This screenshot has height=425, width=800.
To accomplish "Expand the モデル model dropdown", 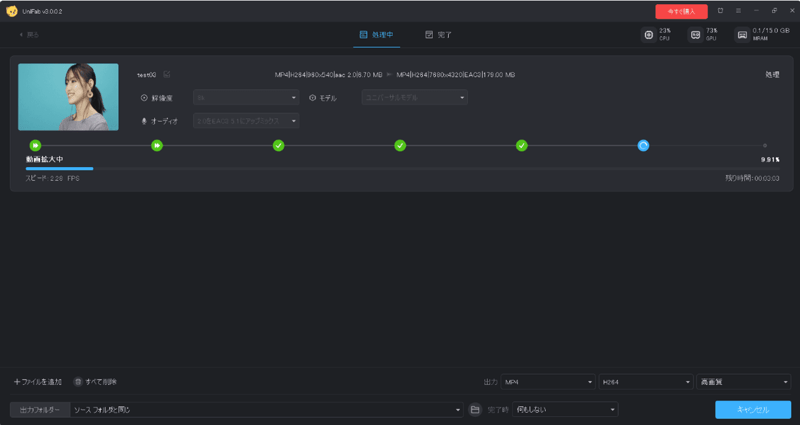I will tap(414, 97).
